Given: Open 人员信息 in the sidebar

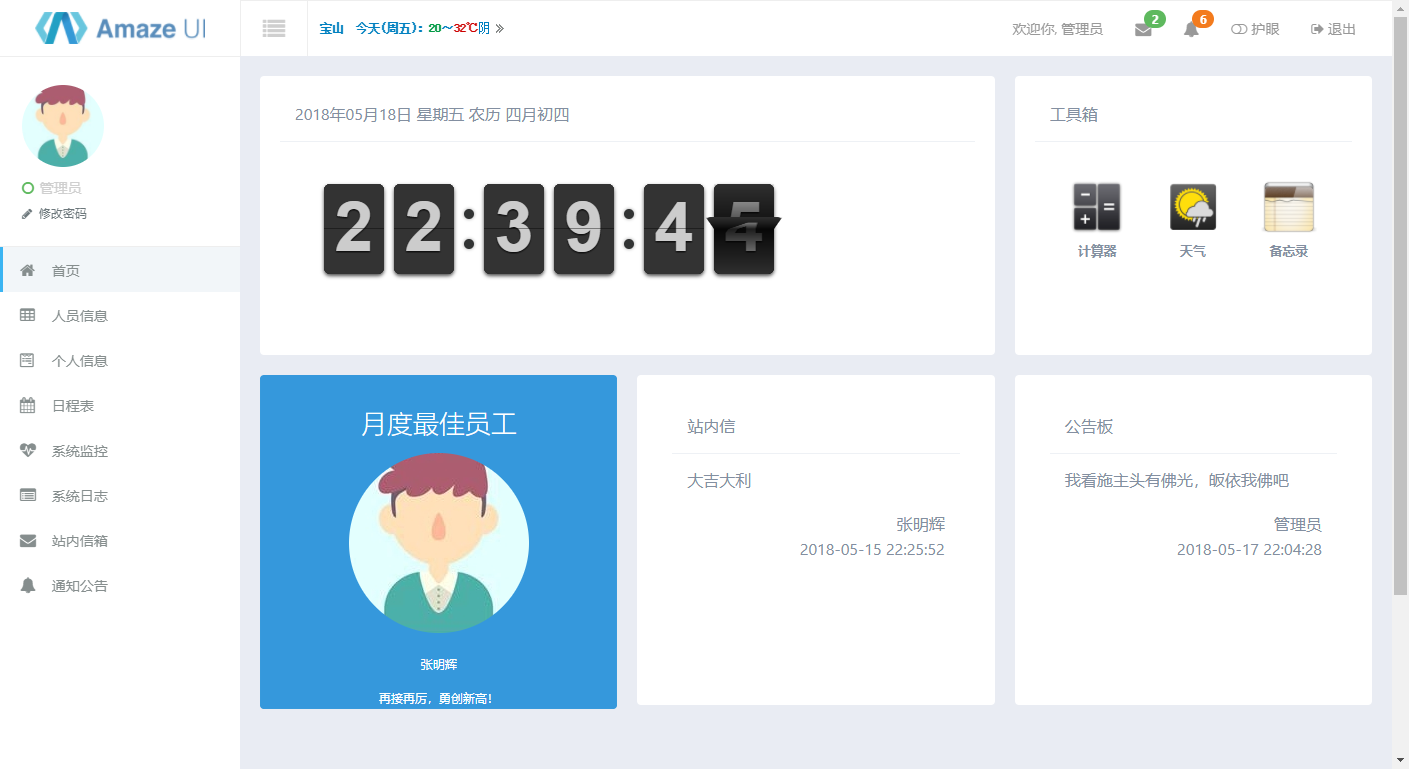Looking at the screenshot, I should click(80, 316).
